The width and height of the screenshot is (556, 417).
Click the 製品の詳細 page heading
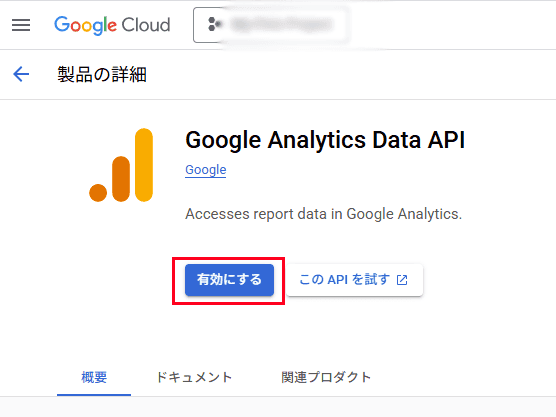[x=102, y=75]
